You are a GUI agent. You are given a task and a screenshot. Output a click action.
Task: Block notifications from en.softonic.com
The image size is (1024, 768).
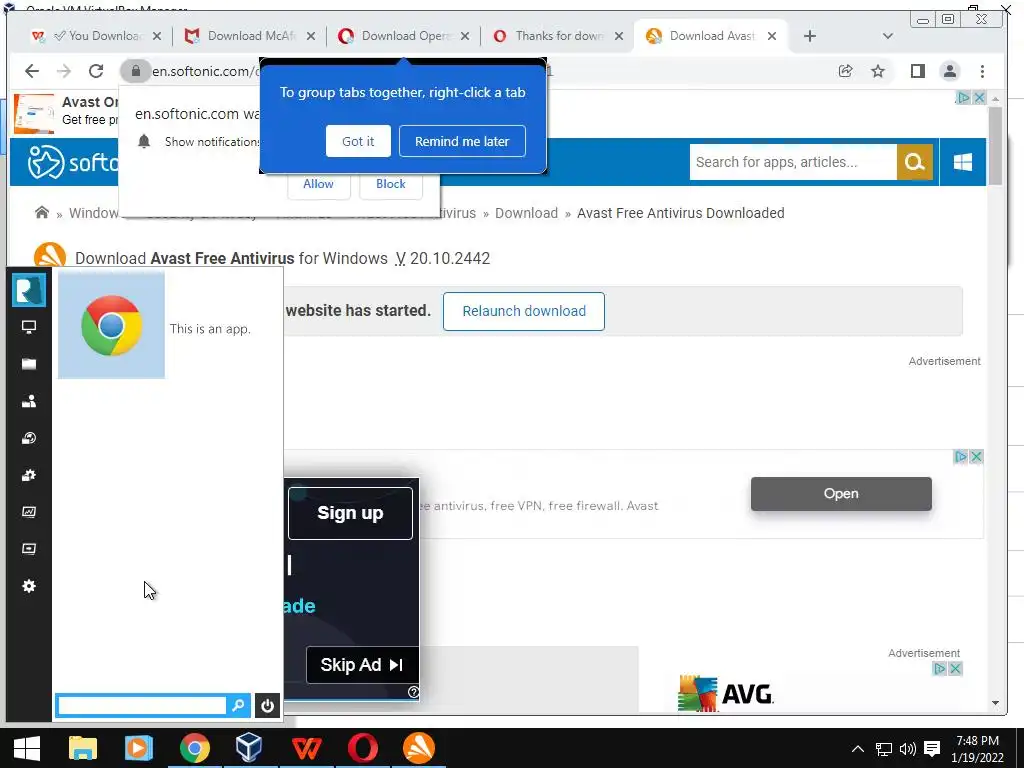tap(391, 185)
